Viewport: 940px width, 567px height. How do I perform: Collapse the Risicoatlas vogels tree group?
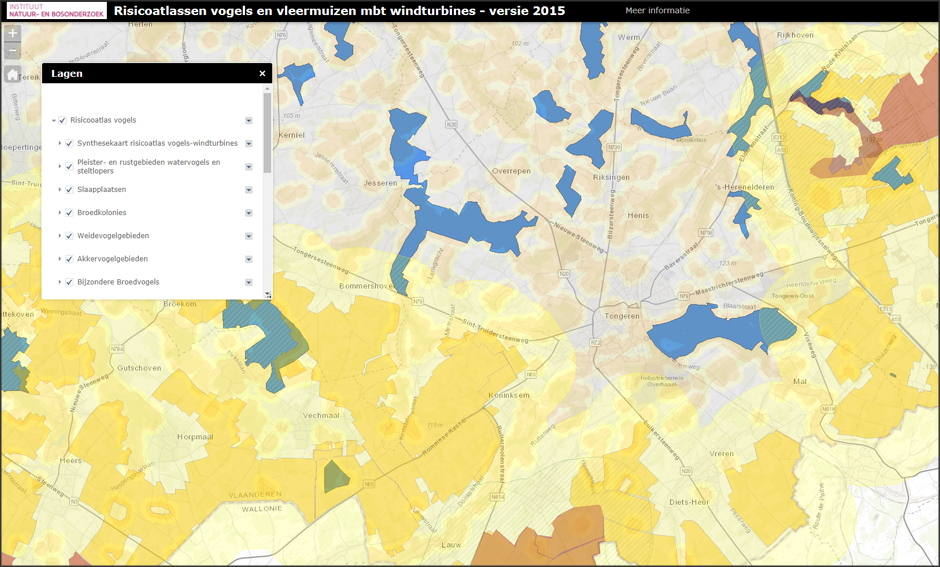tap(53, 120)
